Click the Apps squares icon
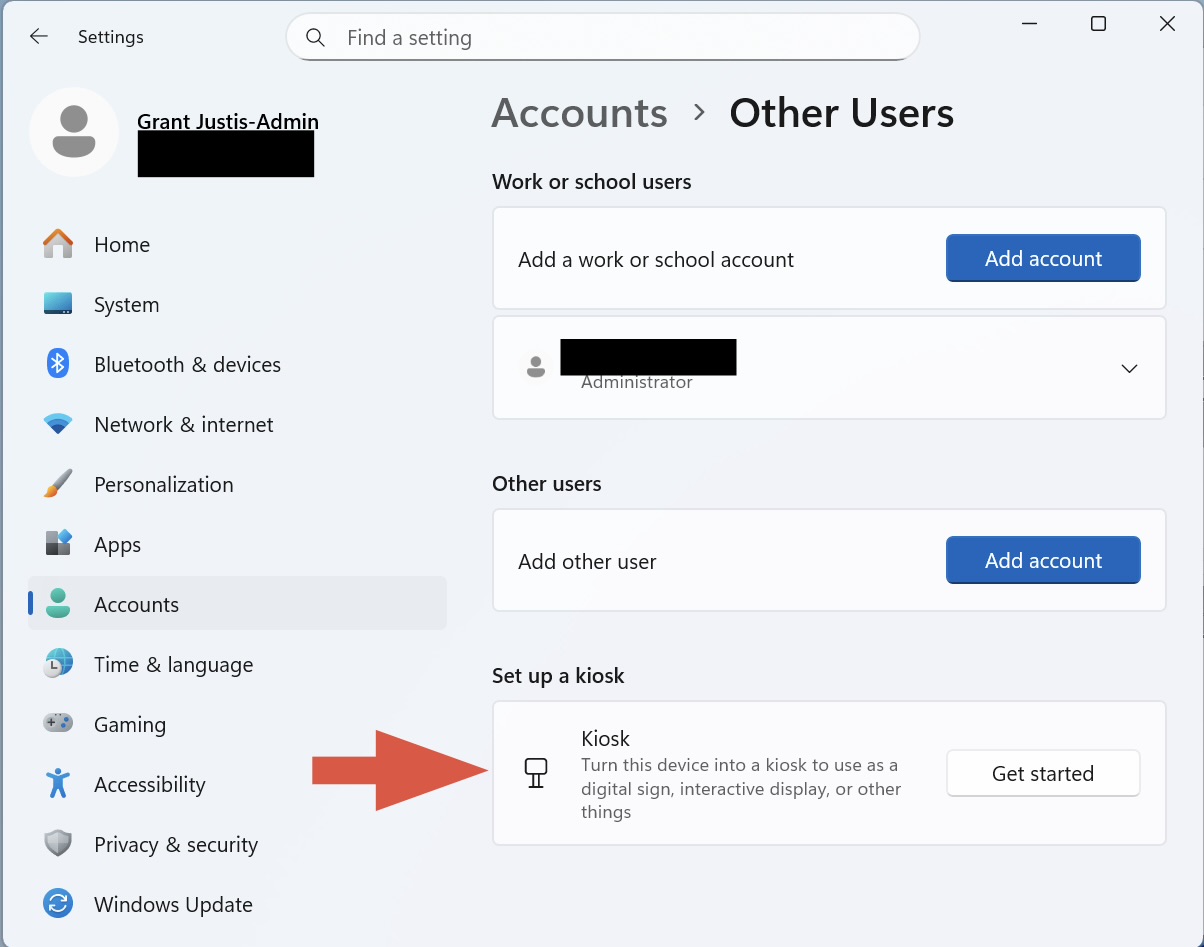 coord(58,544)
